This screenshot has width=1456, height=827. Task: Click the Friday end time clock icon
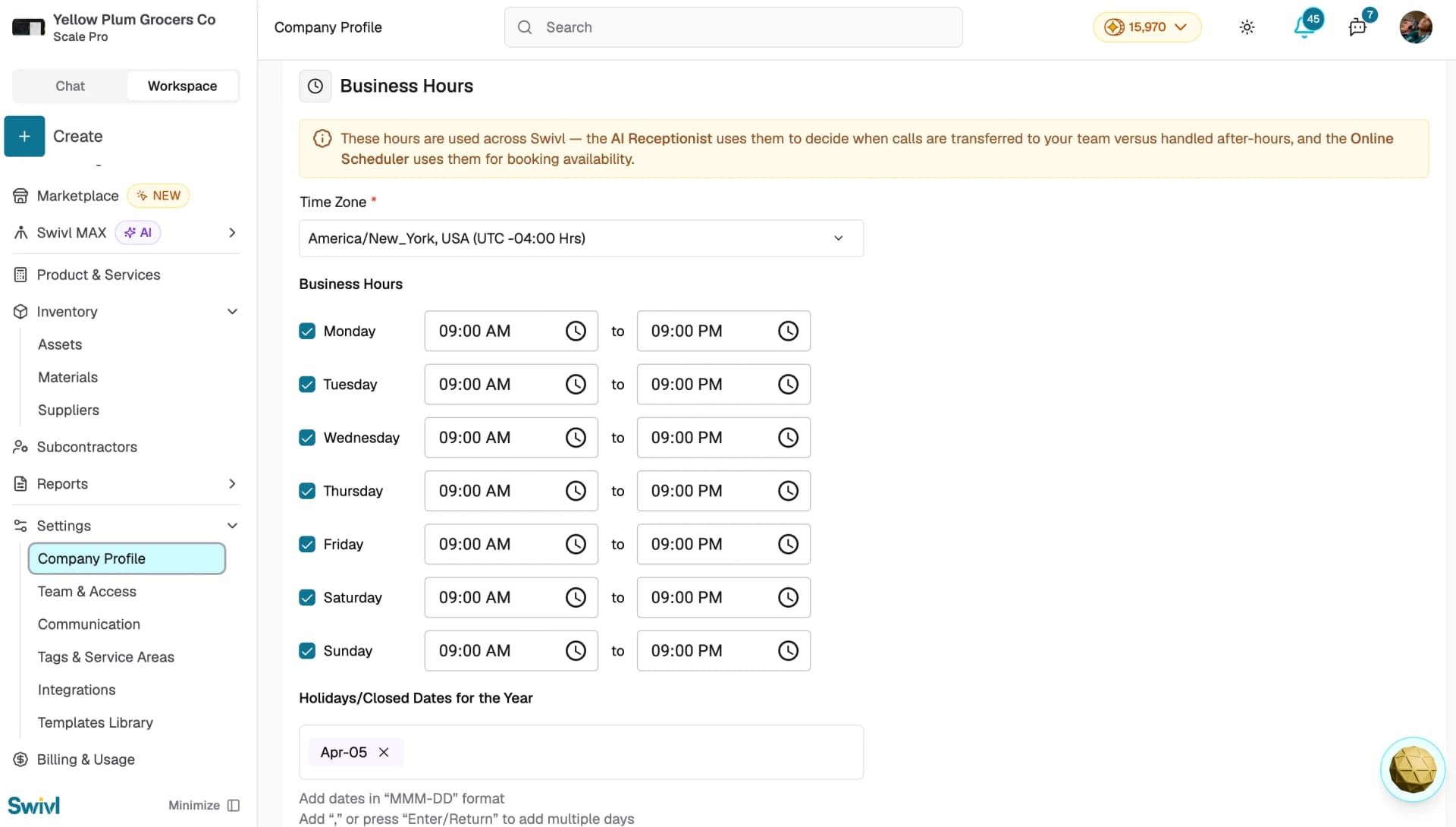coord(788,544)
